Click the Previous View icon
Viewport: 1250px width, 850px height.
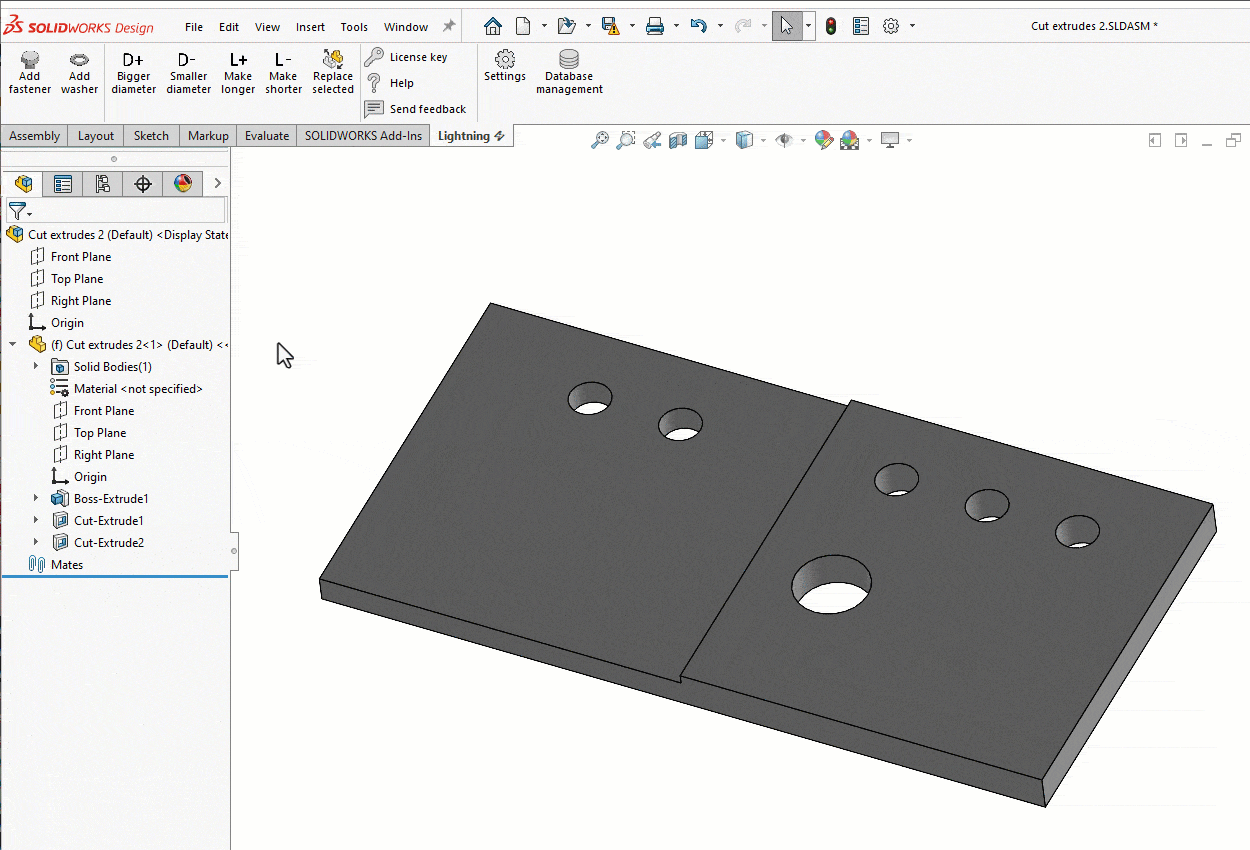pos(652,140)
